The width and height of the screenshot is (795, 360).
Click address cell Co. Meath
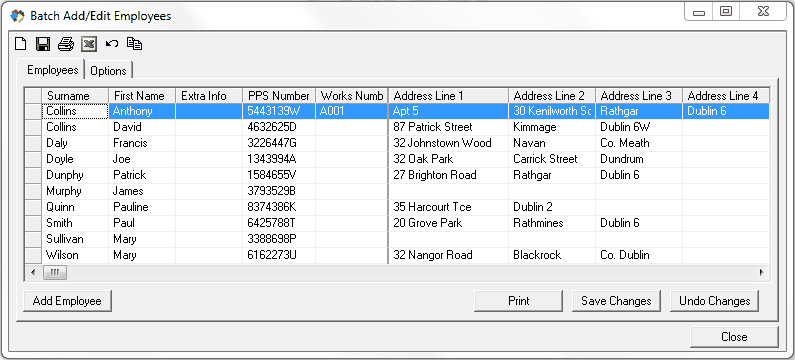point(639,143)
